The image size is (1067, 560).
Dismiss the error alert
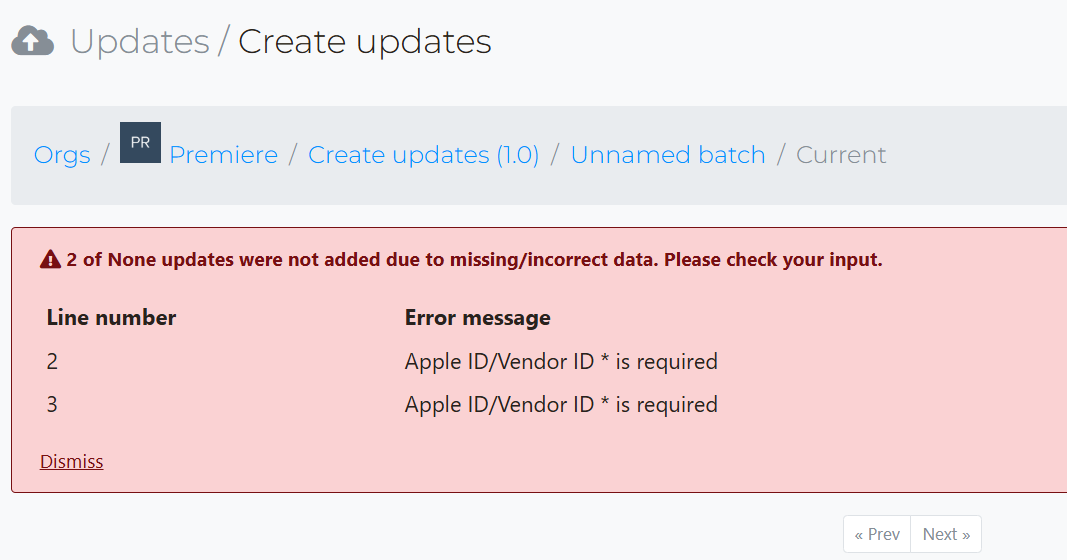(71, 461)
